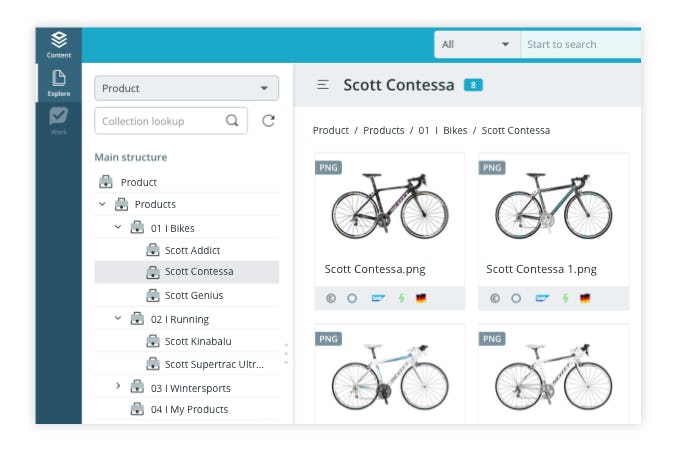Refresh the collection tree
The image size is (675, 450).
[x=268, y=121]
